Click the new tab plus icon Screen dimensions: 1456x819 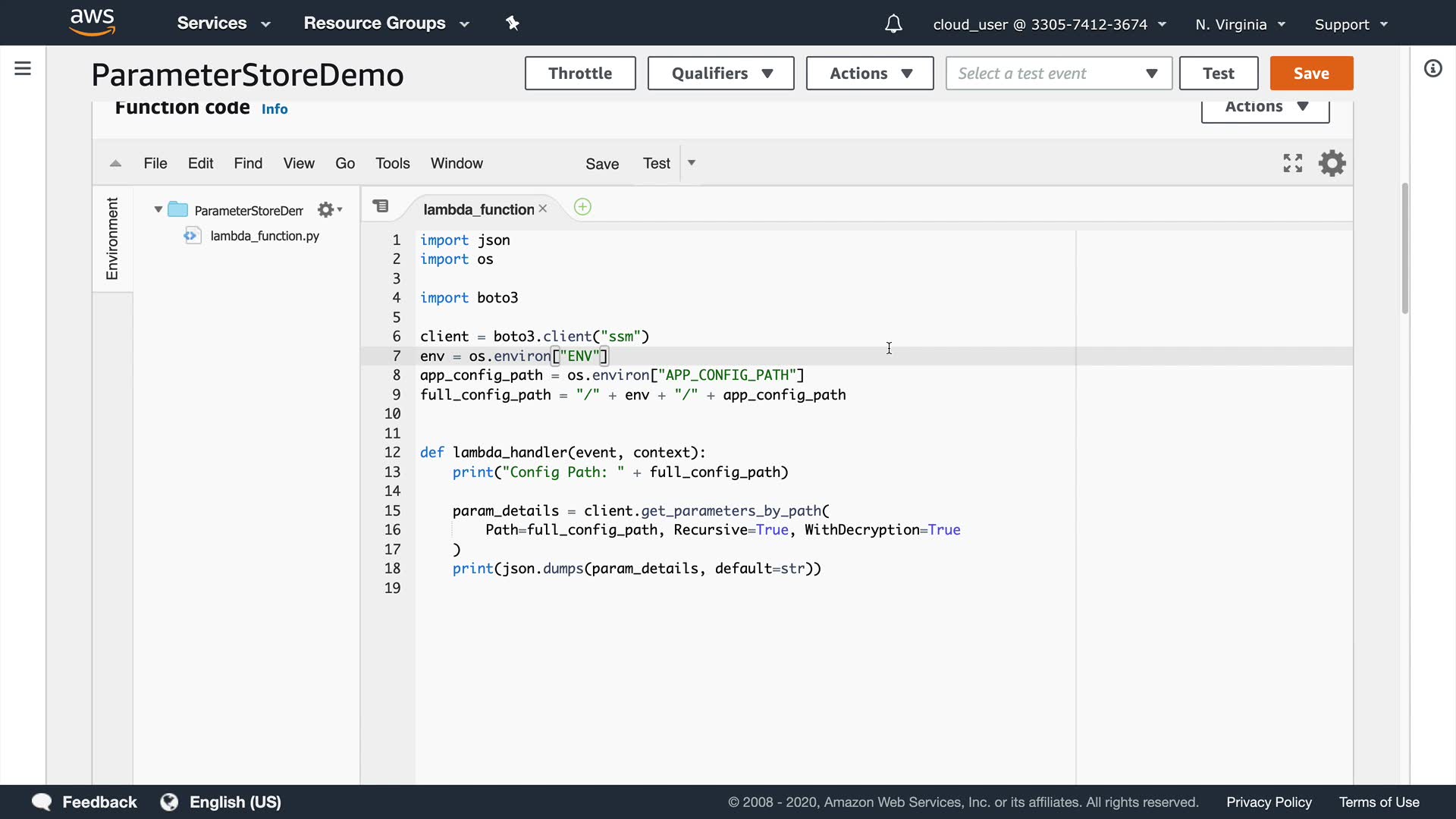tap(582, 207)
